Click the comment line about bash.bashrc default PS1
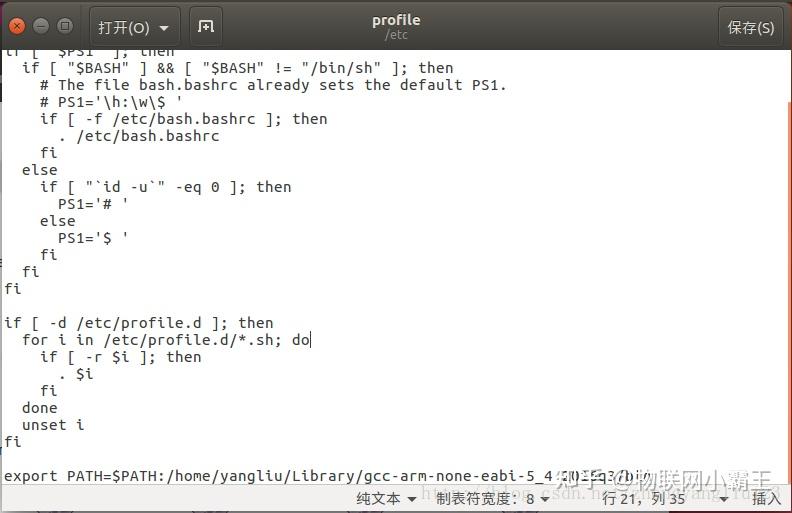792x513 pixels. coord(273,85)
